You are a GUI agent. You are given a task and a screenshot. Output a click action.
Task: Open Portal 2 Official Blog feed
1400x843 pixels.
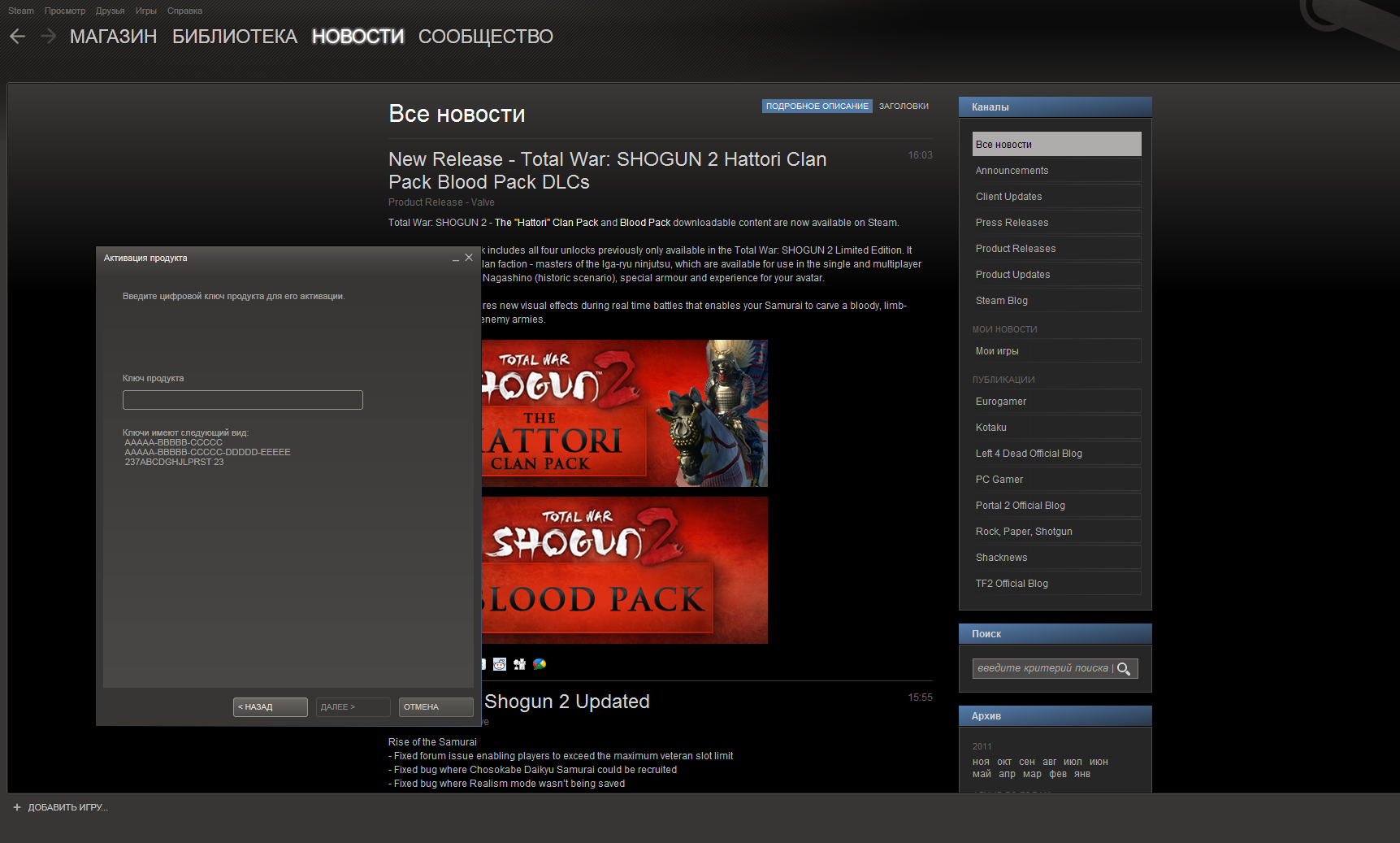click(x=1057, y=506)
